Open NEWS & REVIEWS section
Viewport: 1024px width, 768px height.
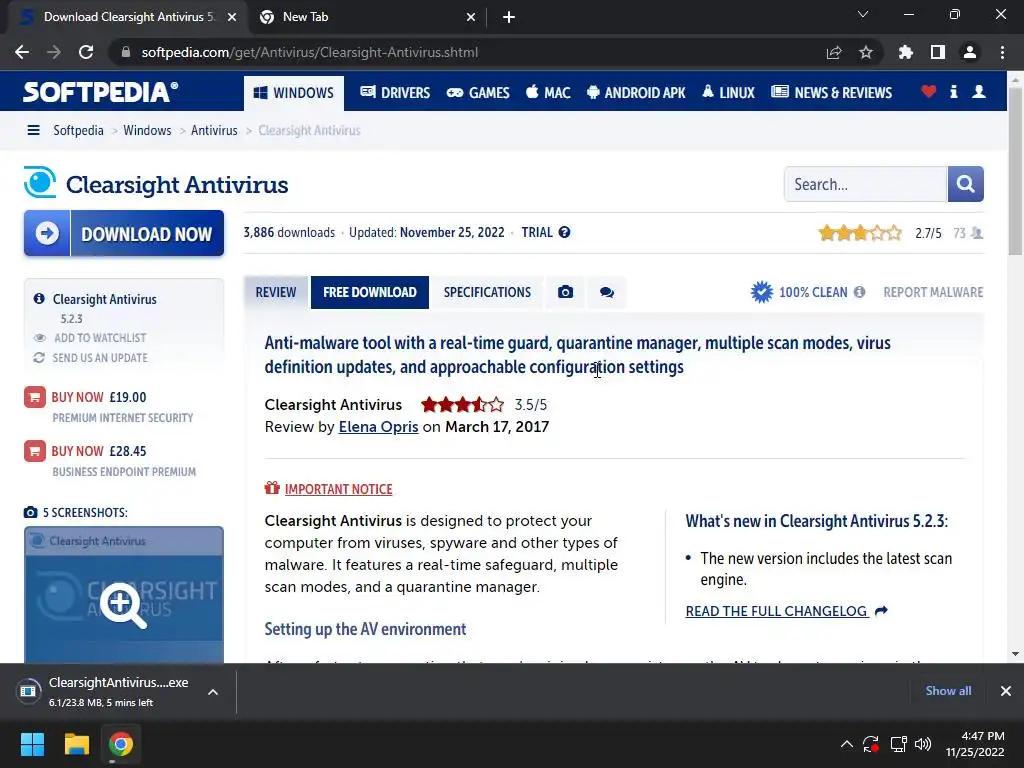pos(831,93)
